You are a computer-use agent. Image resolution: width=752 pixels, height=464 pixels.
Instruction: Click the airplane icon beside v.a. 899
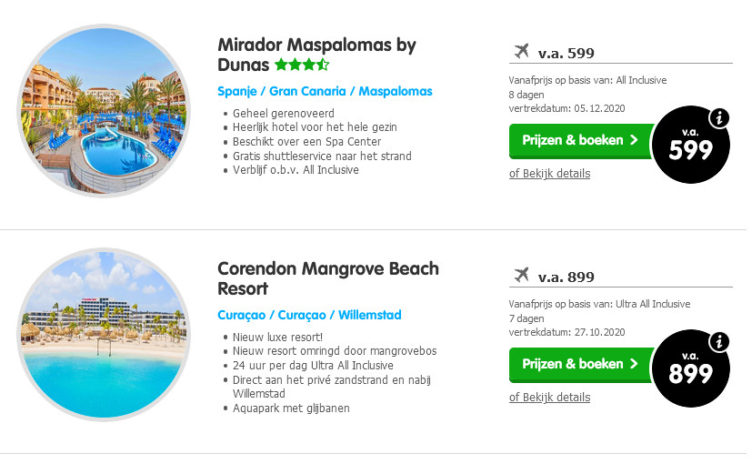coord(520,276)
